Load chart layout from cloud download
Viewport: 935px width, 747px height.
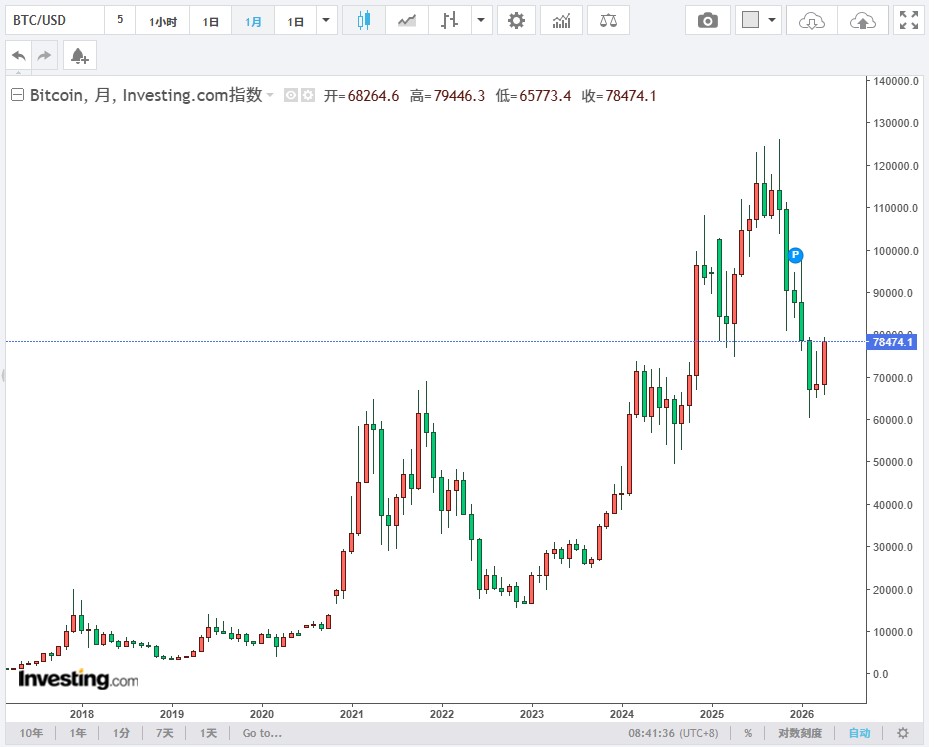812,21
